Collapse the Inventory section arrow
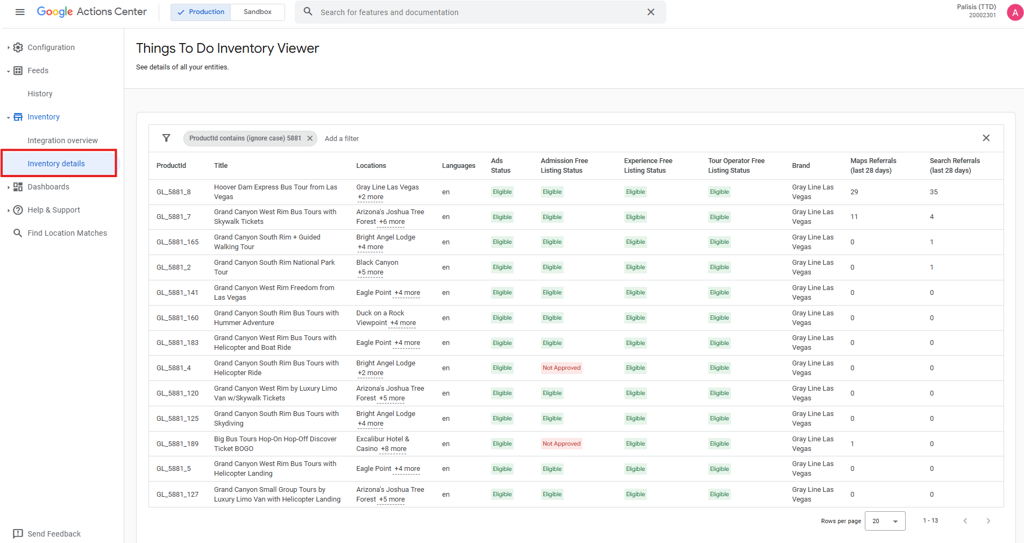The image size is (1024, 543). coord(8,118)
